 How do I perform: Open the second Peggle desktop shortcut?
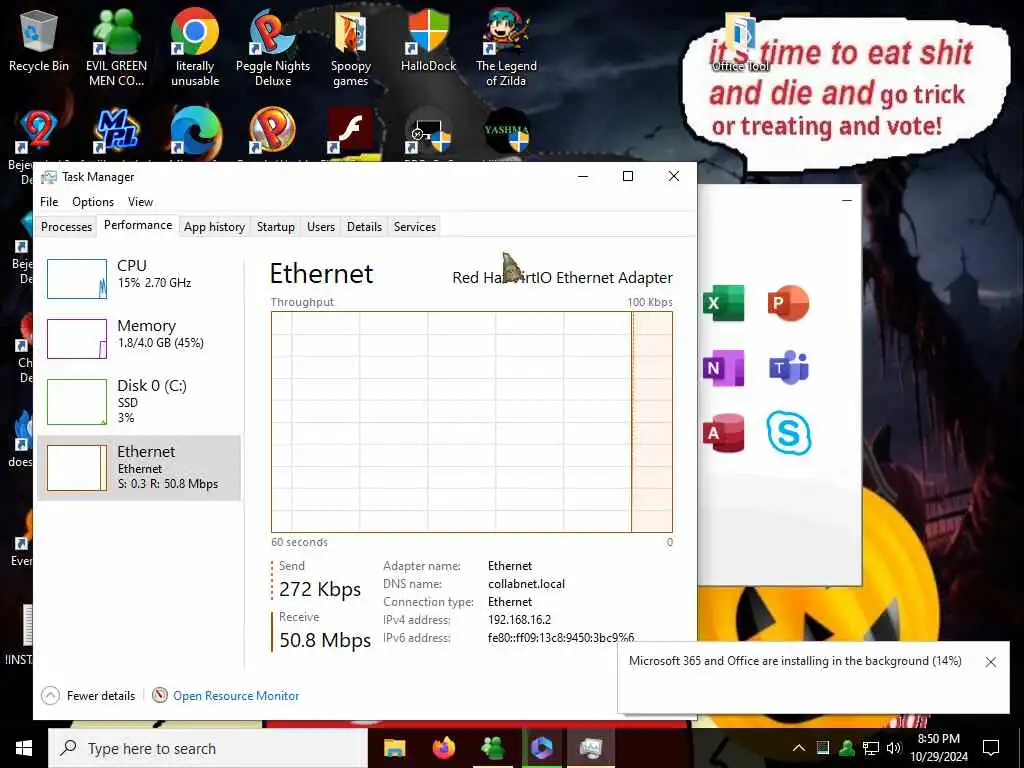point(272,130)
